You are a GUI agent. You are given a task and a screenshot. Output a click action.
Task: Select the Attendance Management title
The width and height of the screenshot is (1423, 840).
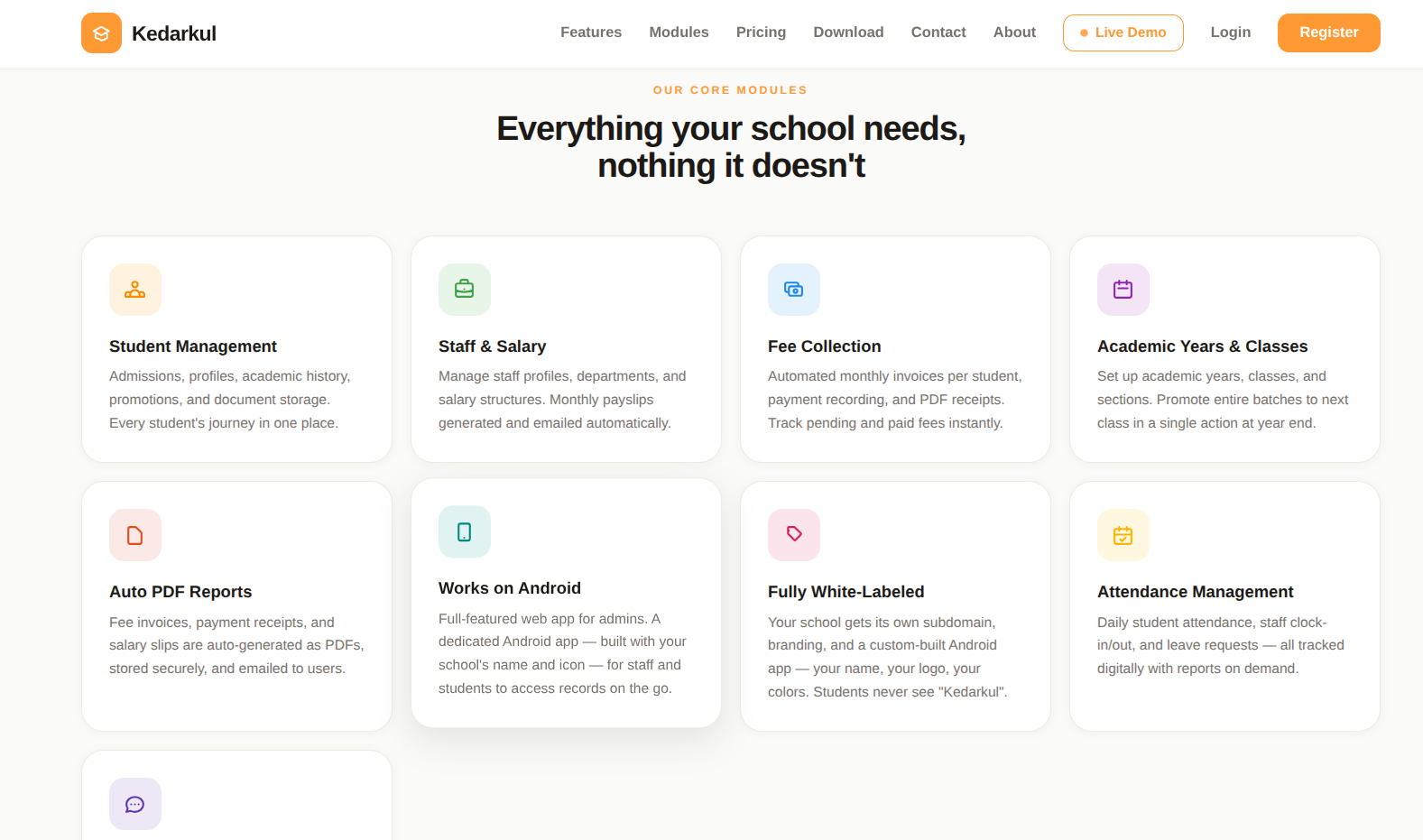(1195, 592)
